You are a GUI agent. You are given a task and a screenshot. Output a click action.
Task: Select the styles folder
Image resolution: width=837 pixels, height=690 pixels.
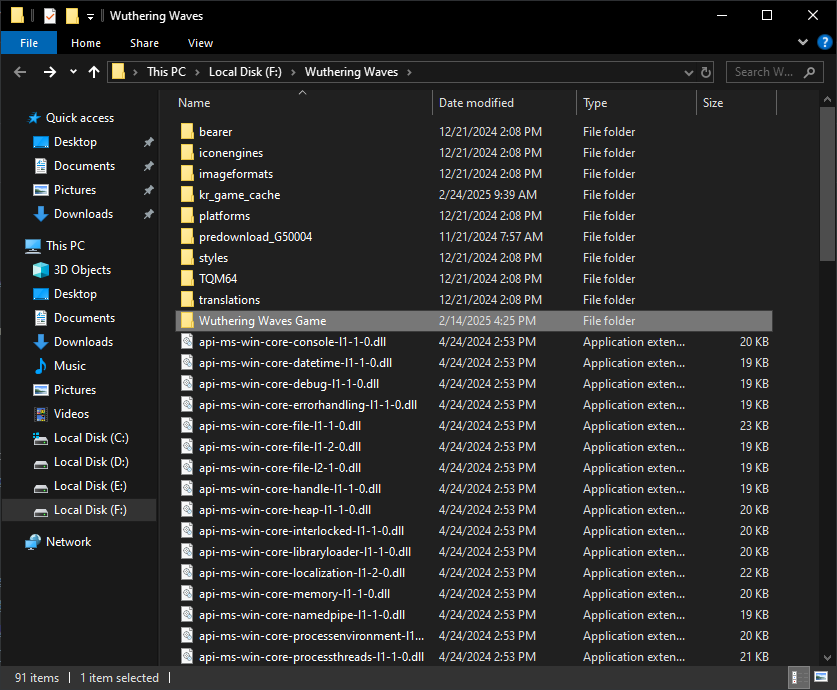click(213, 258)
